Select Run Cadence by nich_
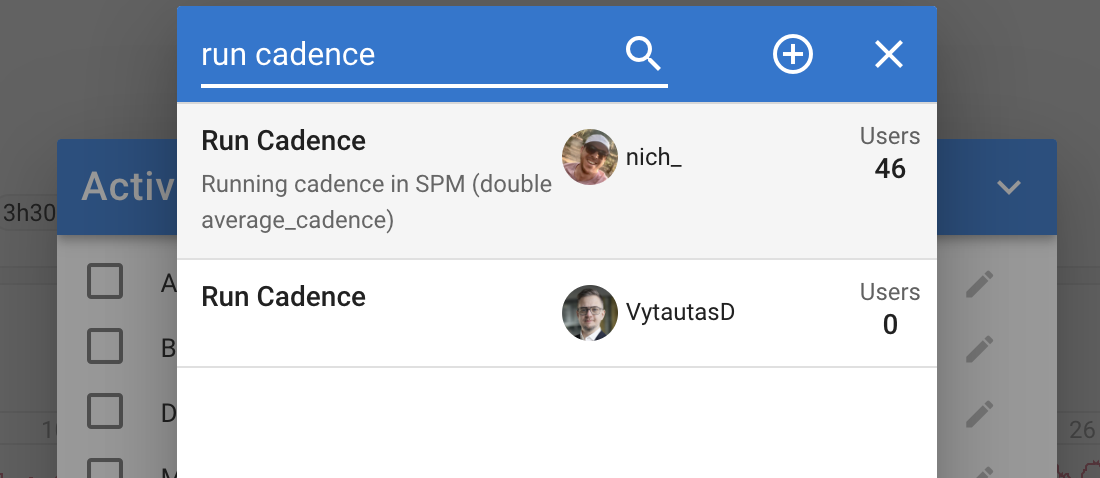The image size is (1100, 478). (x=556, y=181)
